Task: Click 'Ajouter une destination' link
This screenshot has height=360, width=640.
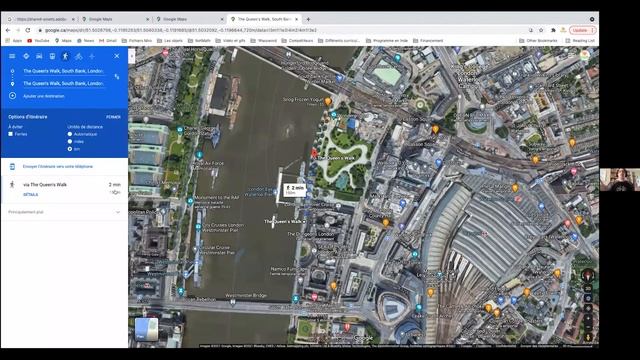Action: (44, 96)
